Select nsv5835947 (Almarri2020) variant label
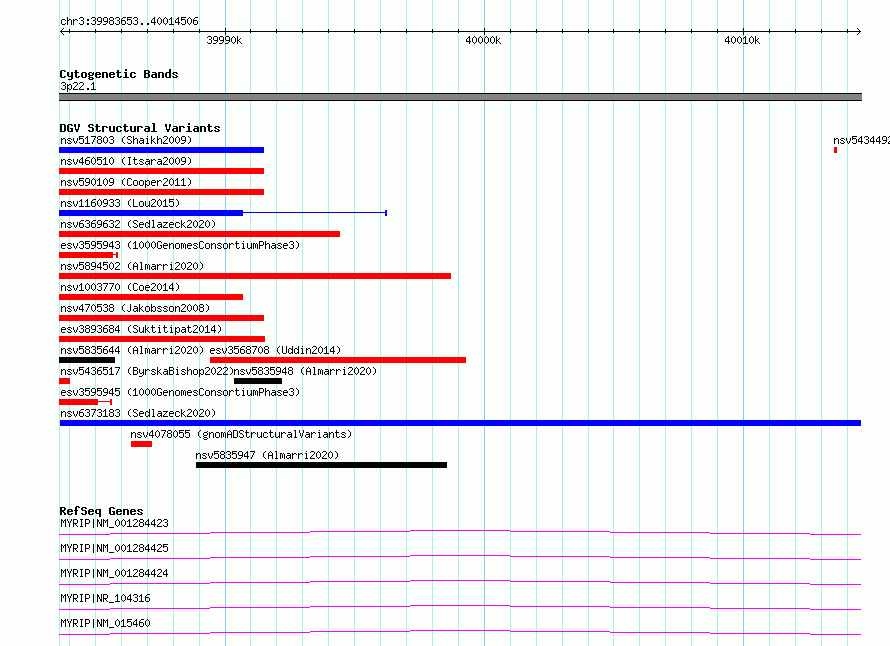This screenshot has height=646, width=890. (267, 455)
